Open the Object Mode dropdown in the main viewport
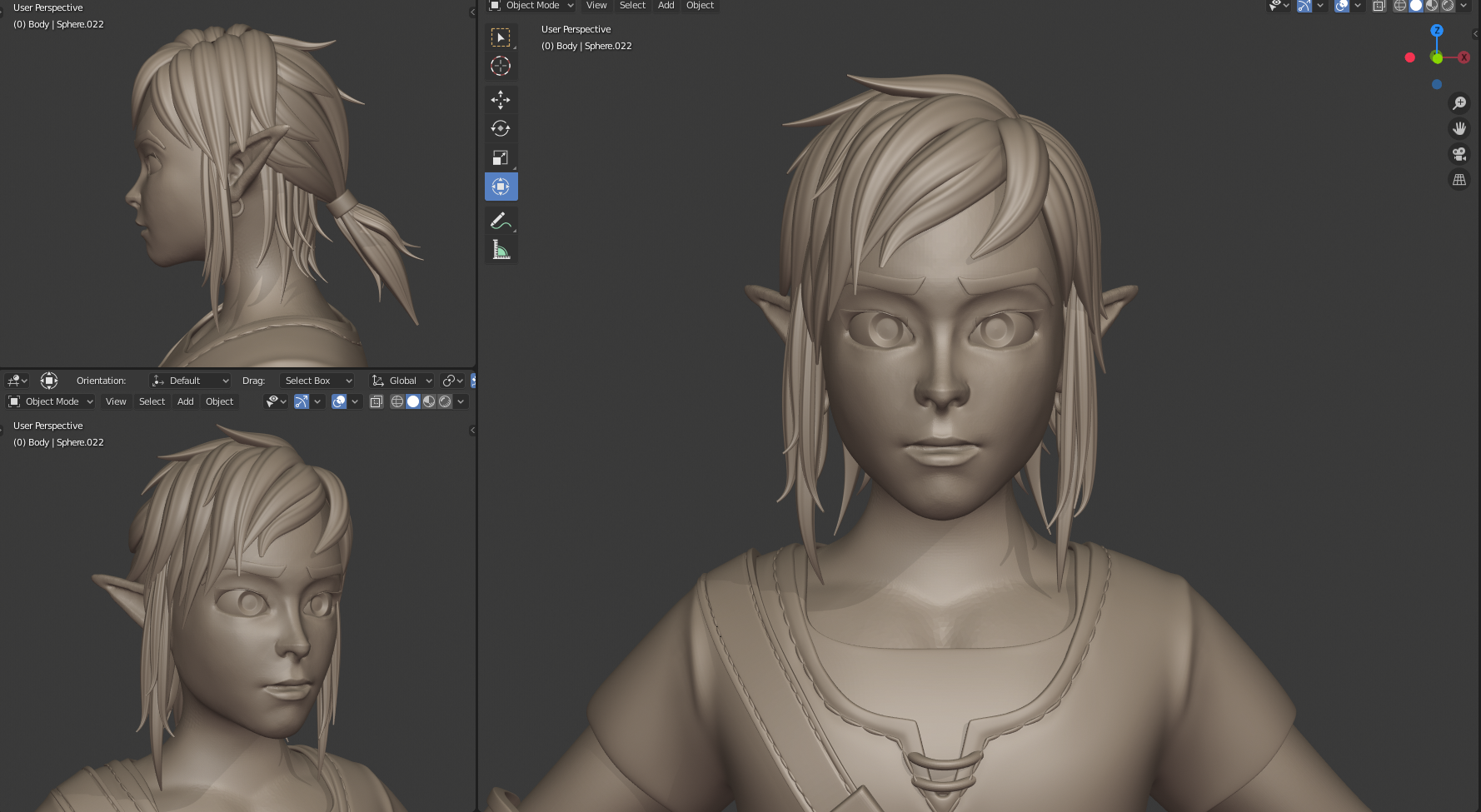This screenshot has height=812, width=1481. [x=531, y=6]
